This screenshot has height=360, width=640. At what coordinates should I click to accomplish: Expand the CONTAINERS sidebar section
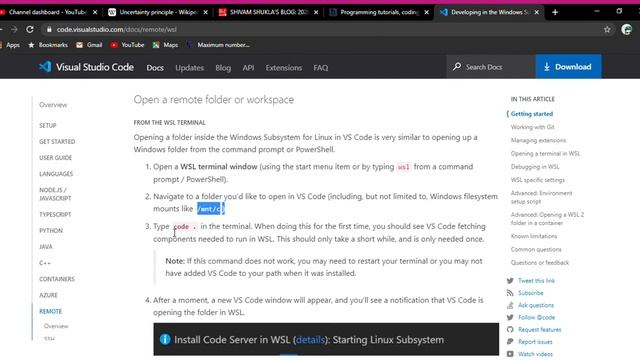click(x=57, y=279)
